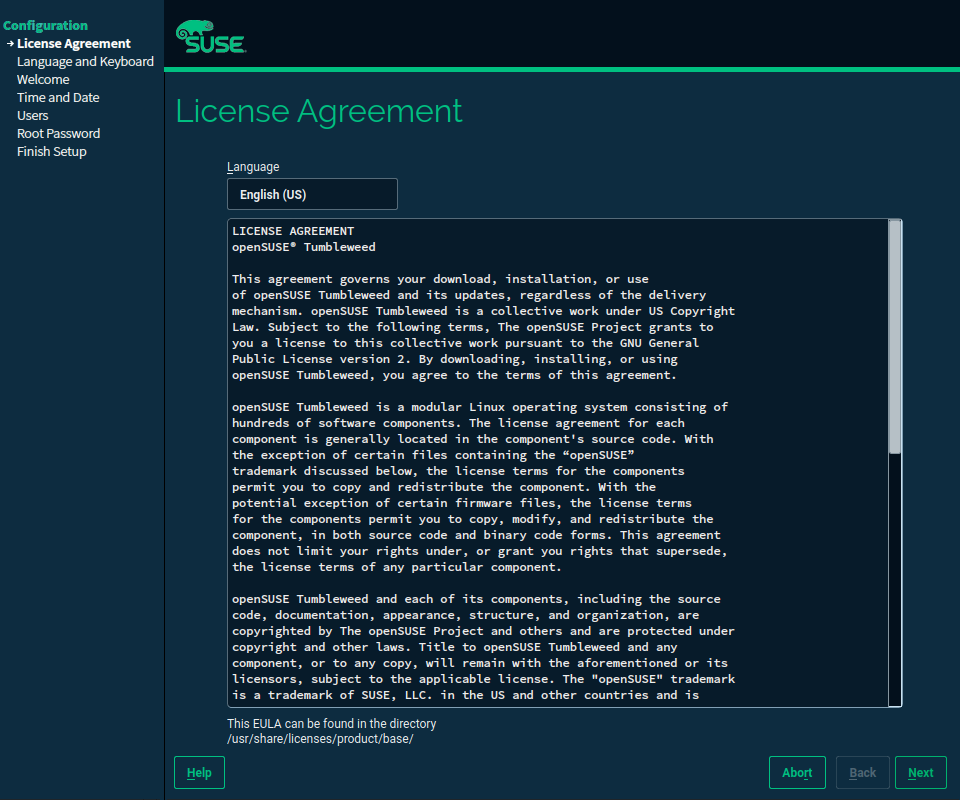Click the greyed-out Back button
960x800 pixels.
point(862,773)
